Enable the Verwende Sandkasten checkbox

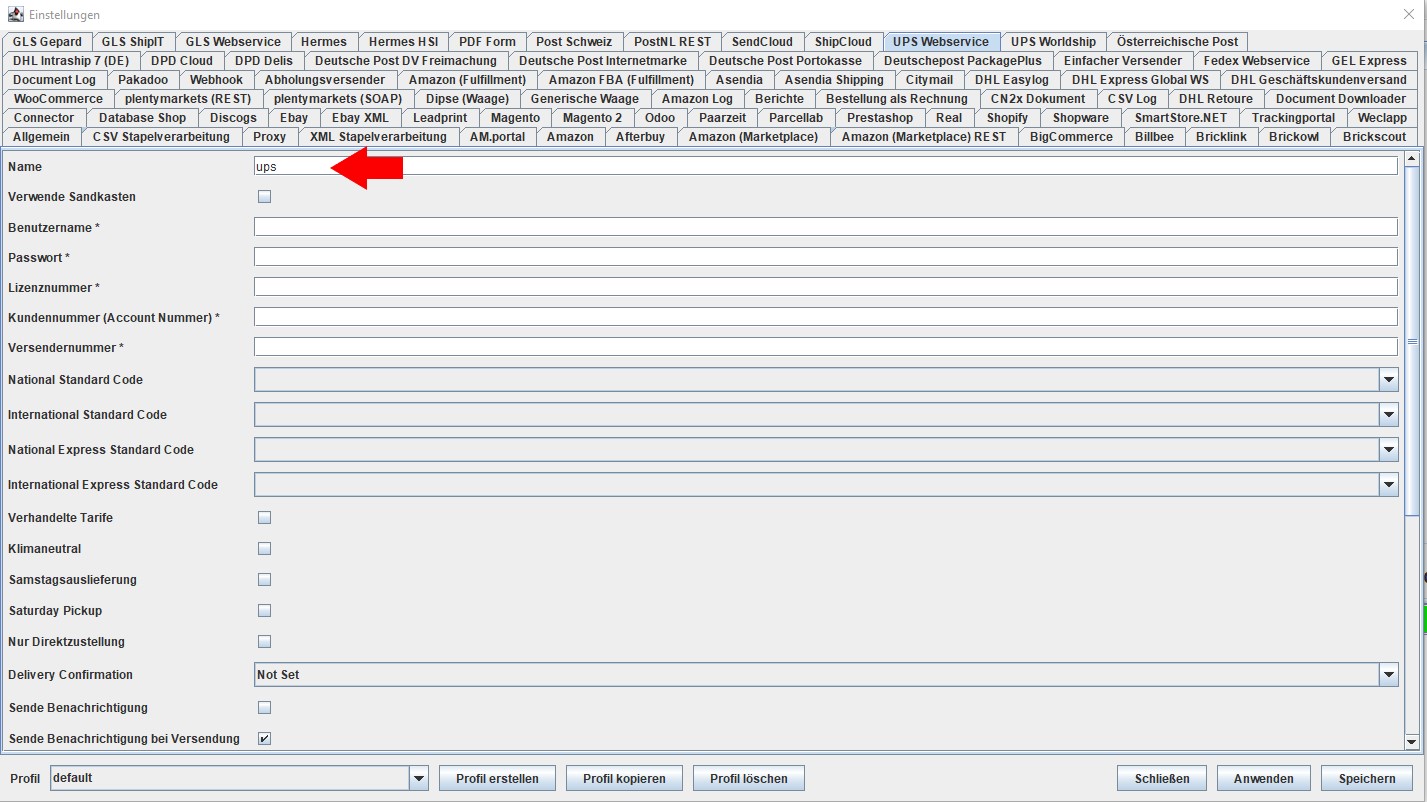click(265, 196)
